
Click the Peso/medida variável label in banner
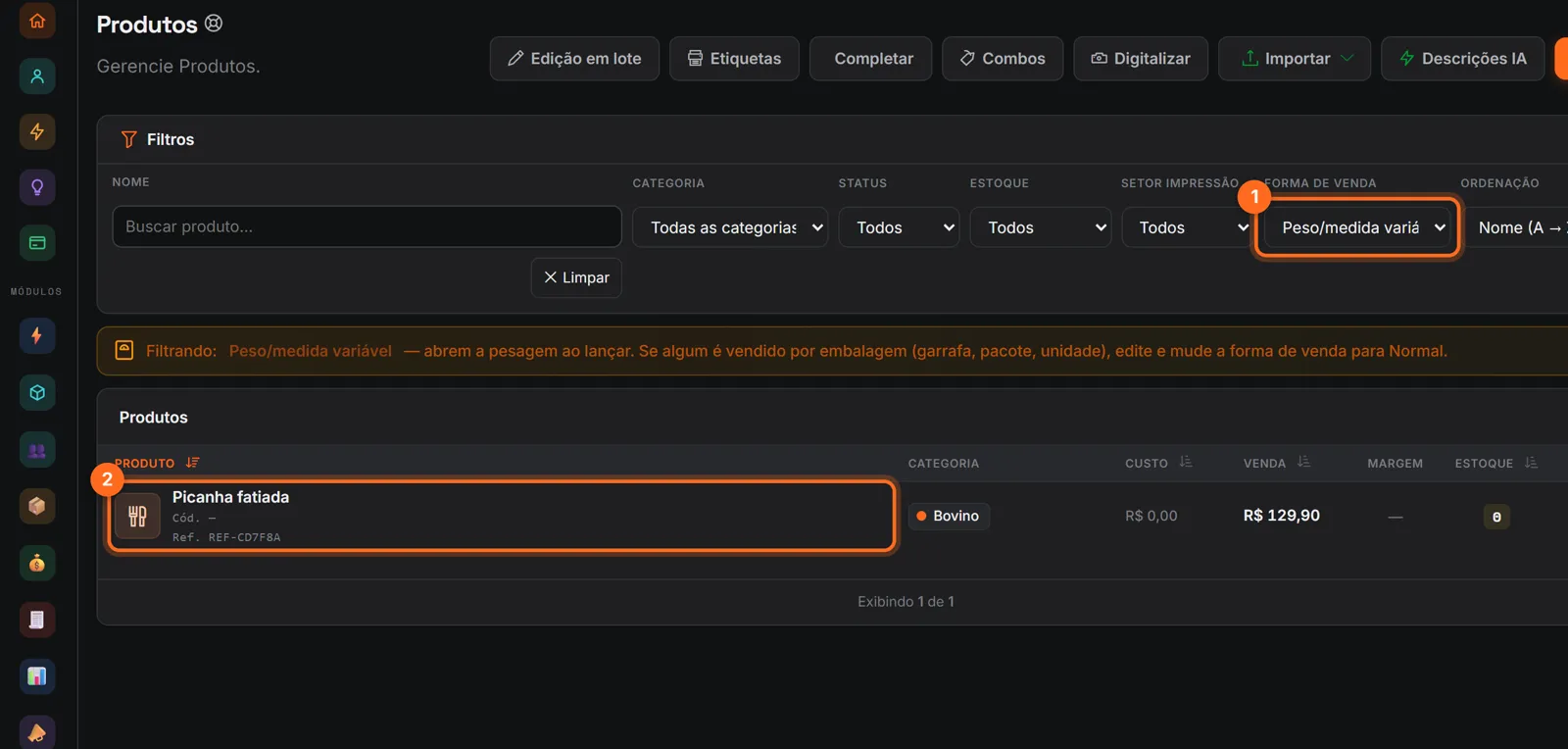(311, 351)
